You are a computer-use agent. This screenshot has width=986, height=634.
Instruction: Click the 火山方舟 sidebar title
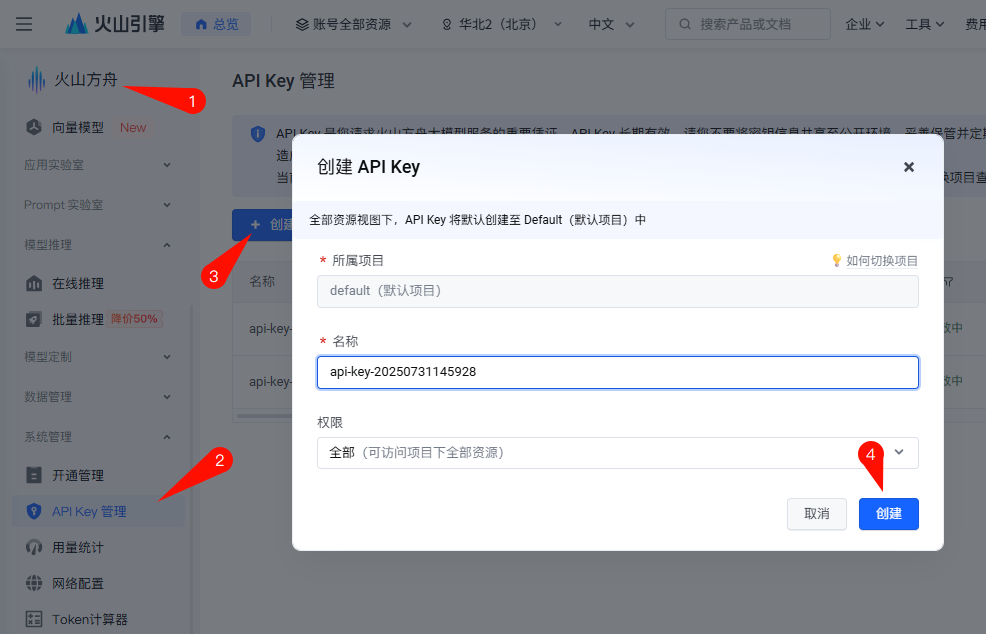pyautogui.click(x=86, y=80)
